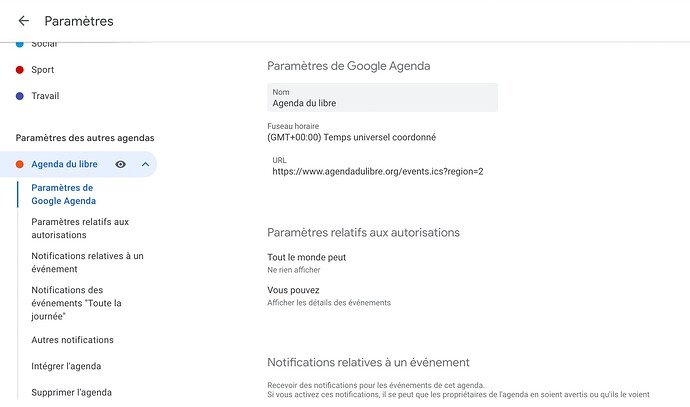Image resolution: width=690 pixels, height=407 pixels.
Task: Click the Paramètres page title
Action: pyautogui.click(x=79, y=21)
